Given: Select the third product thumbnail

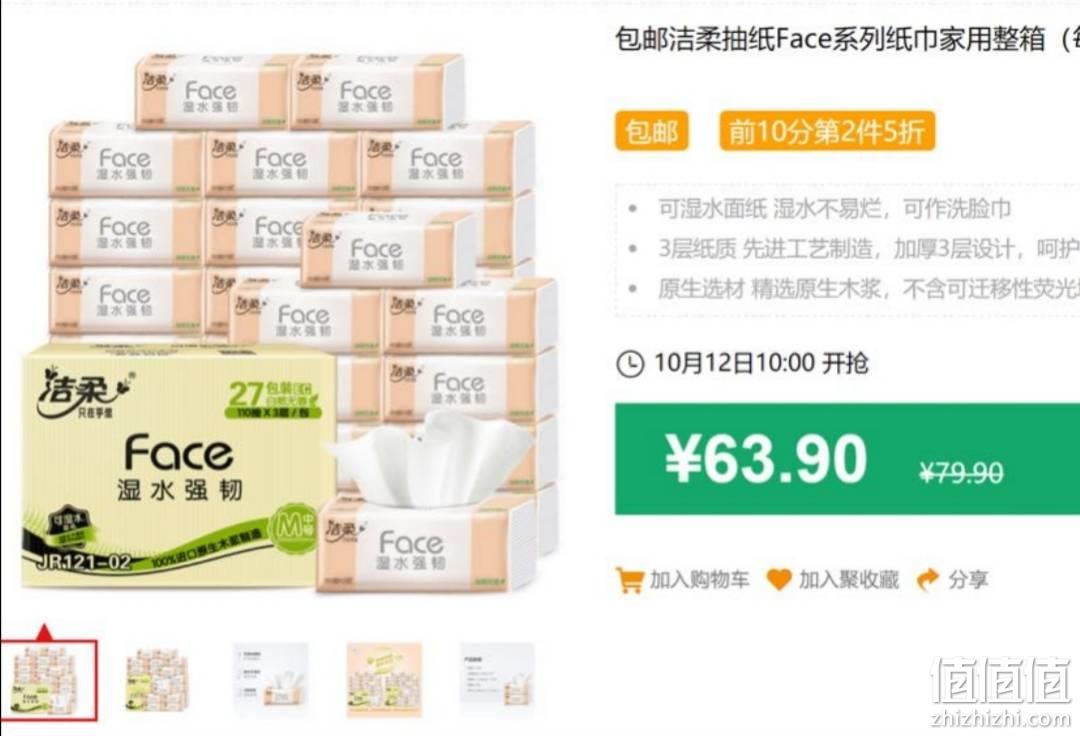Looking at the screenshot, I should (x=271, y=680).
